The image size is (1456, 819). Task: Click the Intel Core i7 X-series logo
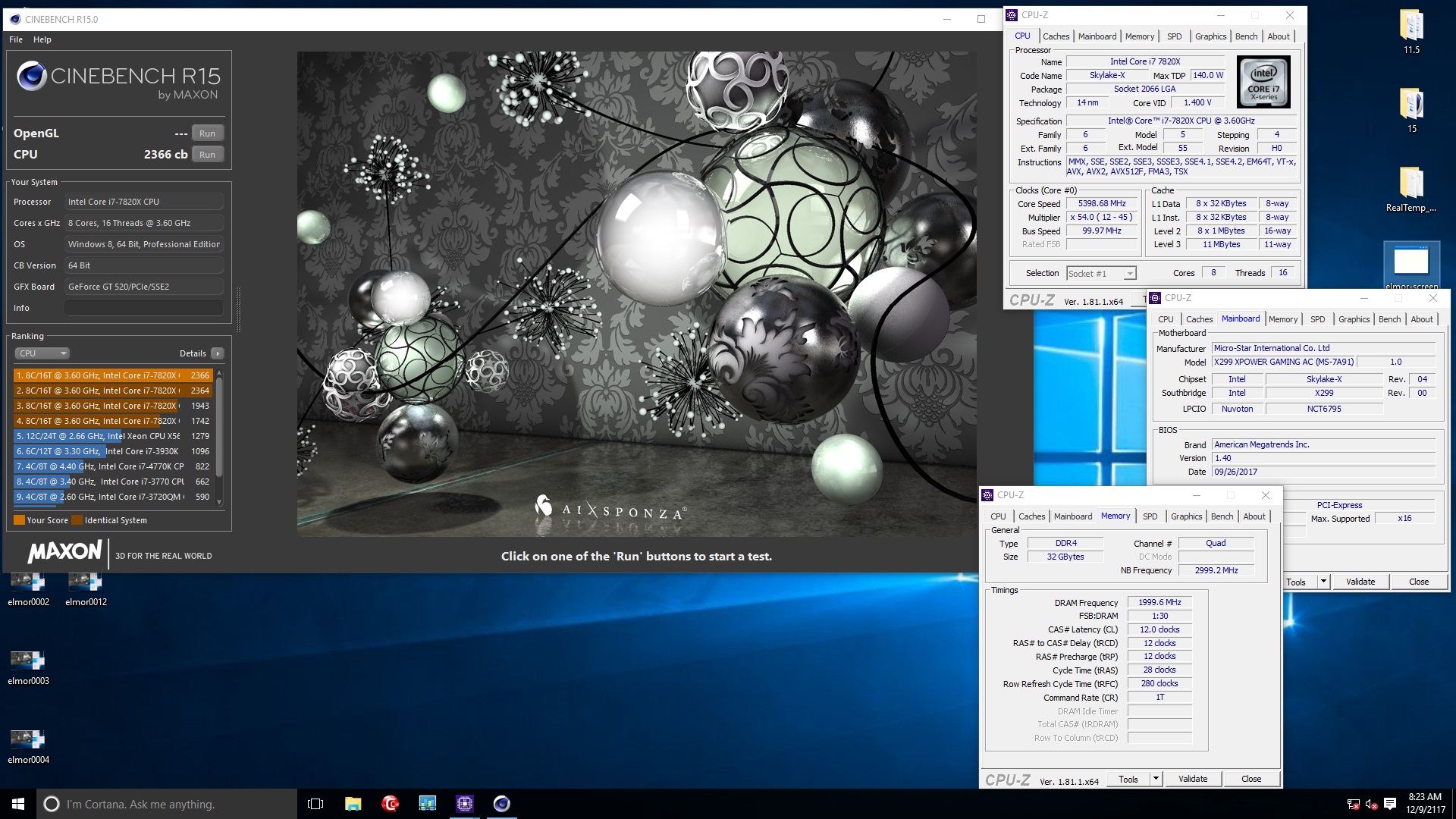[x=1263, y=82]
